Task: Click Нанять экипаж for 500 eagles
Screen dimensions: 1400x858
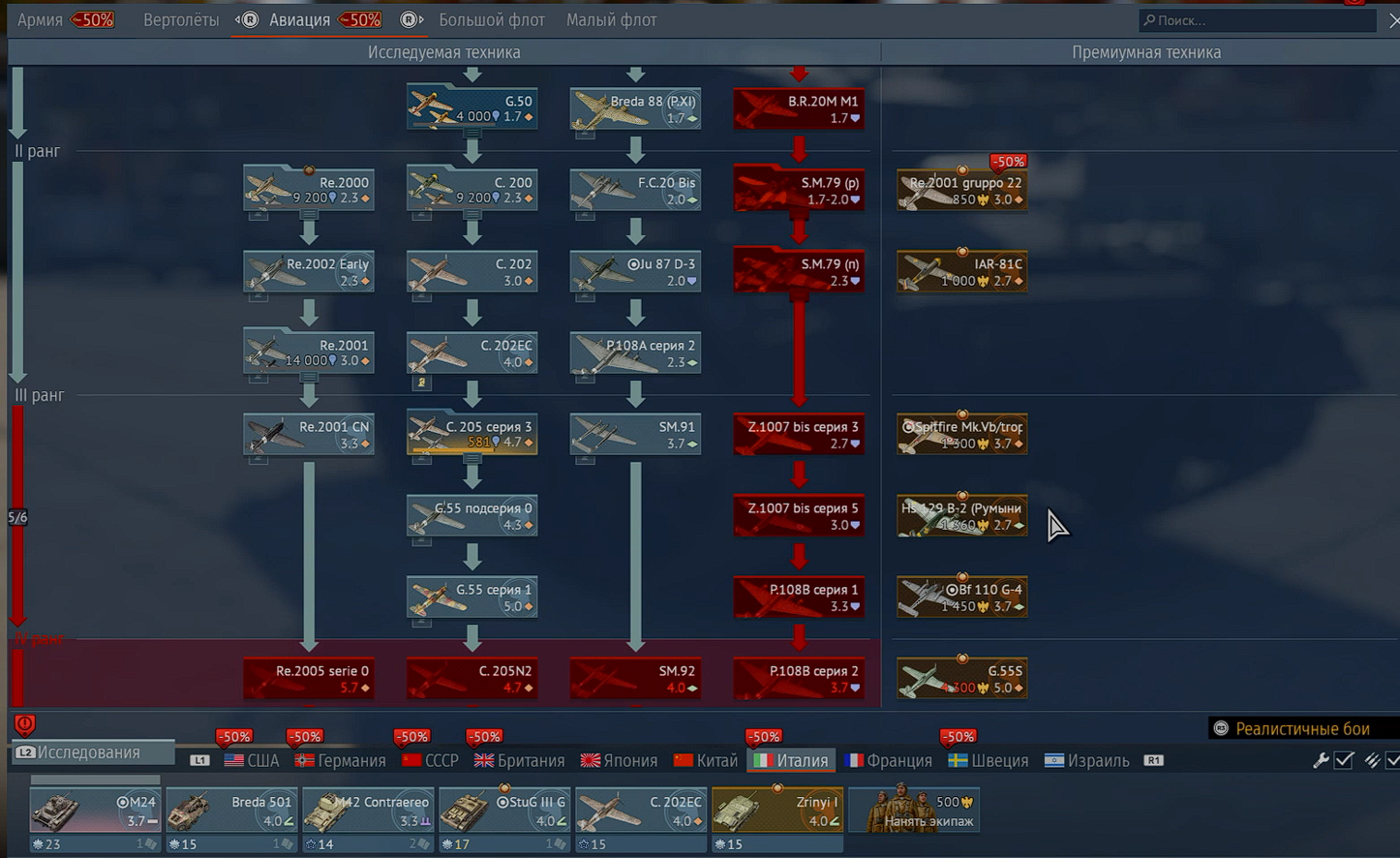Action: click(914, 811)
